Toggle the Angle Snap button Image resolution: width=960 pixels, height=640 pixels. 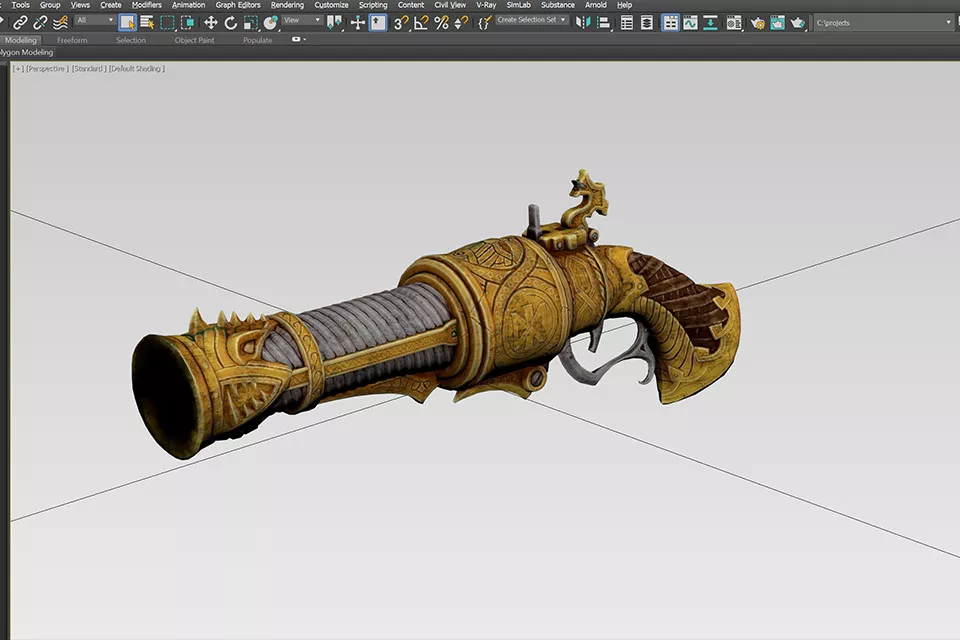click(x=421, y=23)
